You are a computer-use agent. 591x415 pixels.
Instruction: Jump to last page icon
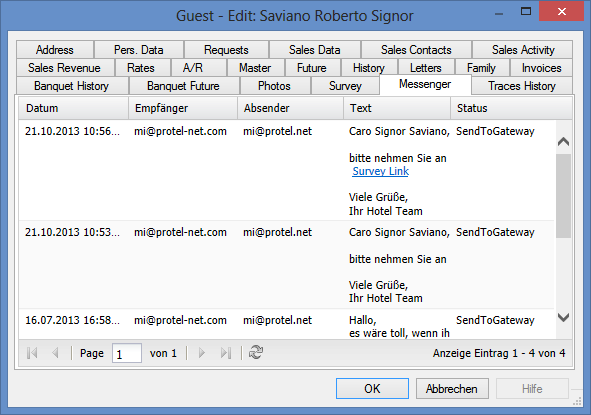(226, 353)
